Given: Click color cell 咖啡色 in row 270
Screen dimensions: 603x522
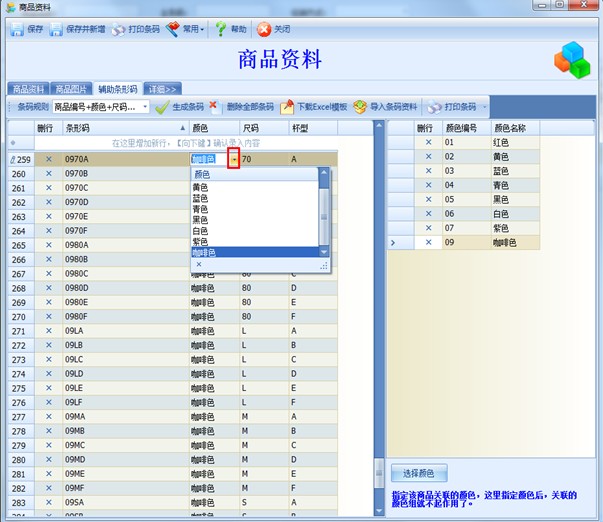Looking at the screenshot, I should (214, 317).
